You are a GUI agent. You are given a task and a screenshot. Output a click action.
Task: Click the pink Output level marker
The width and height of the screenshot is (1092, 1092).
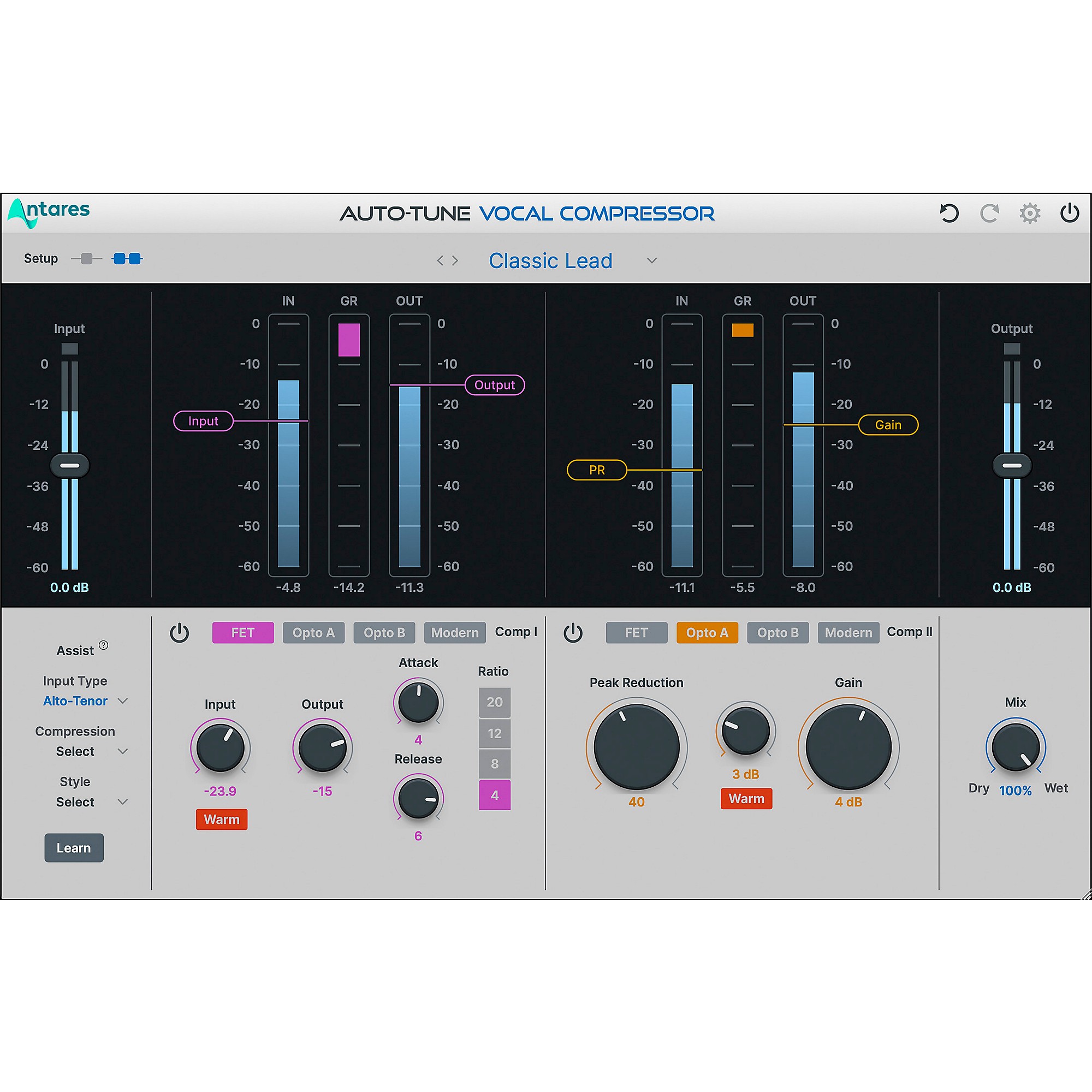[495, 385]
